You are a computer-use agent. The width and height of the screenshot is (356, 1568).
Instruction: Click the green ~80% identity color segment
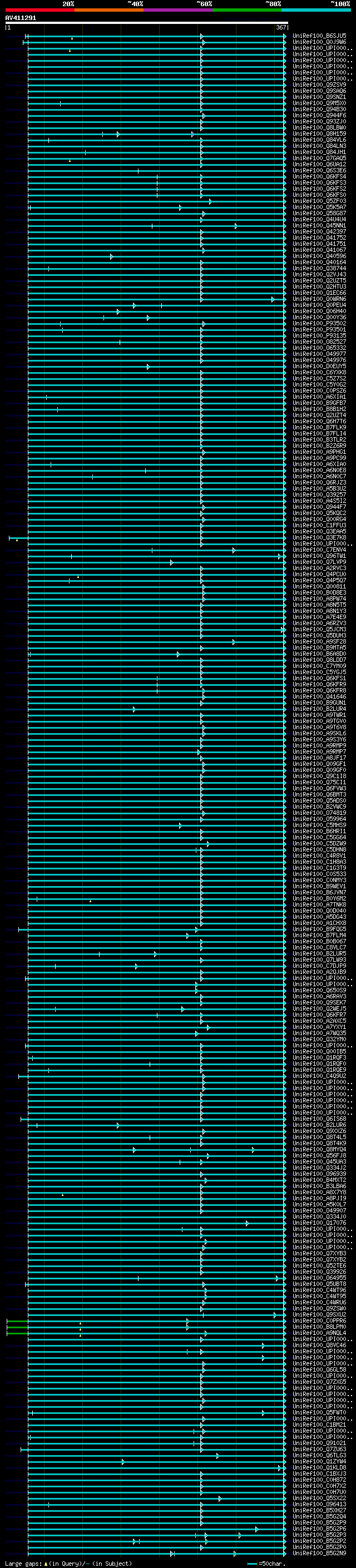tap(247, 10)
